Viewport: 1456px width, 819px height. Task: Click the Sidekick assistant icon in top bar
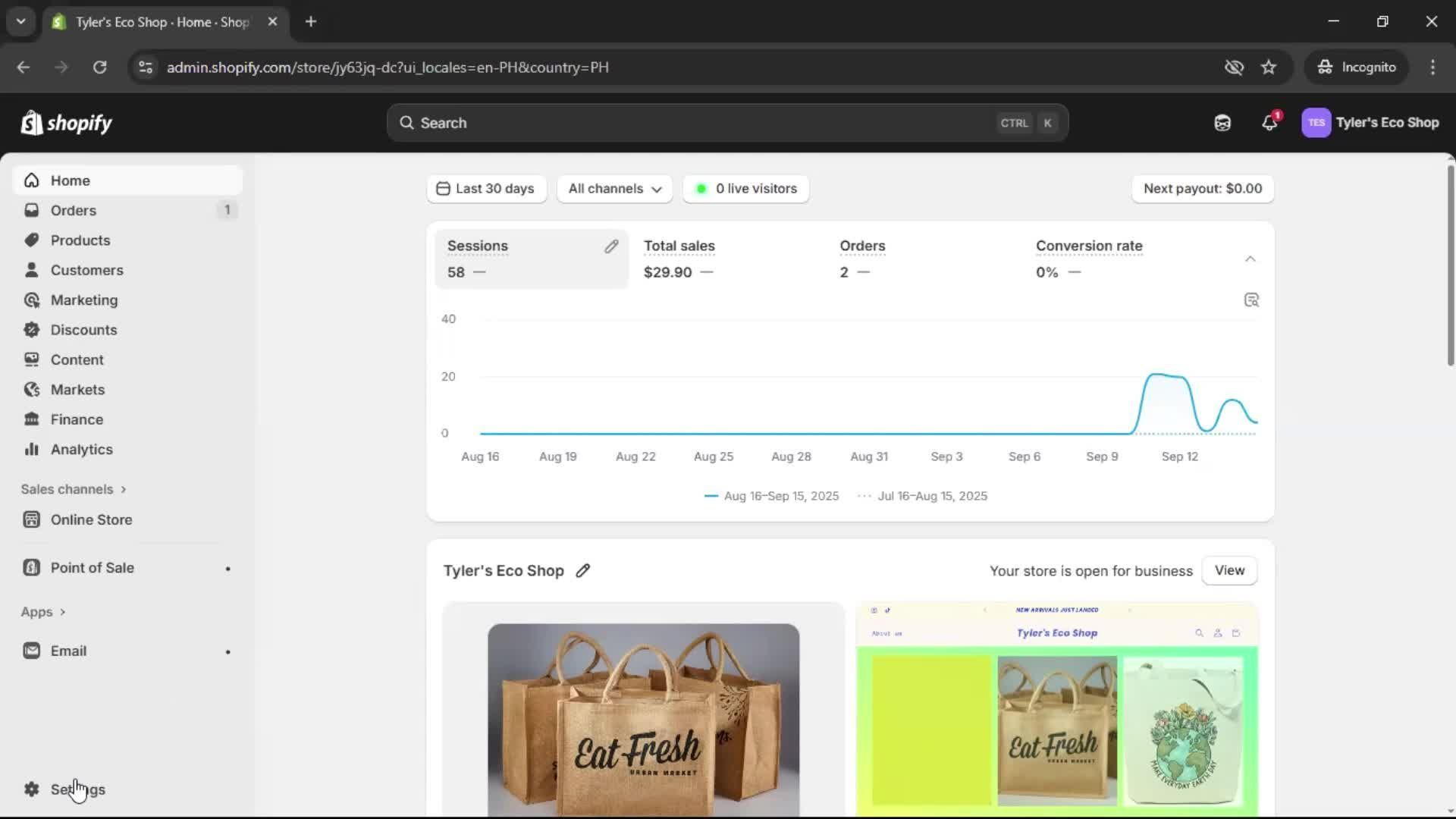pyautogui.click(x=1222, y=123)
